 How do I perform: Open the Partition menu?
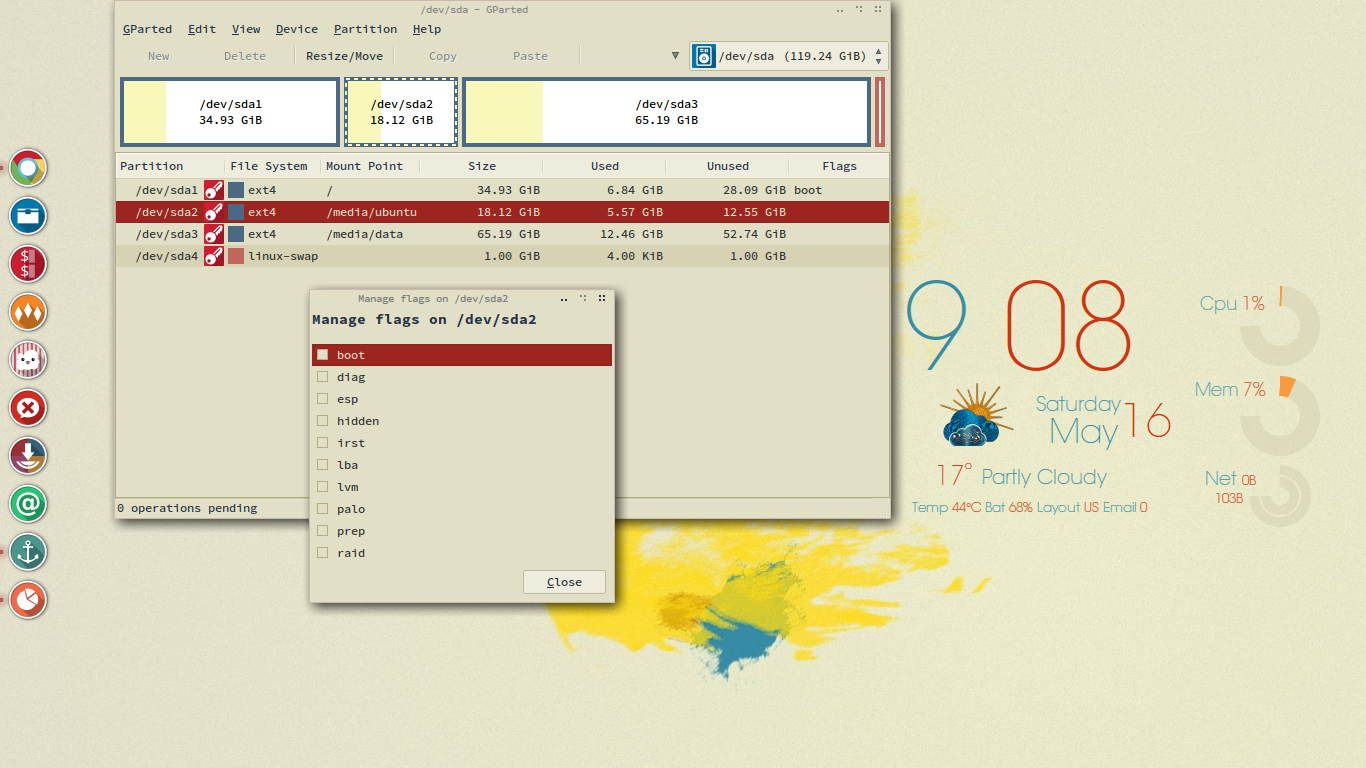point(365,29)
